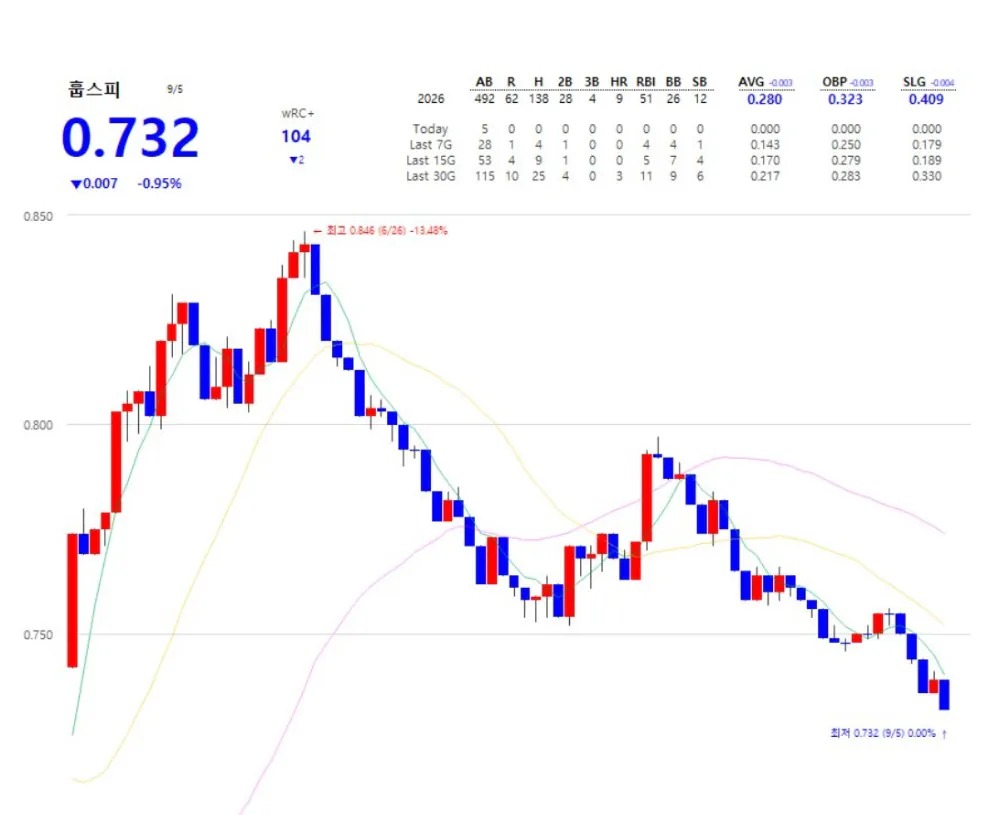Image resolution: width=985 pixels, height=815 pixels.
Task: Click the large 0.732 OPS value
Action: pos(131,137)
